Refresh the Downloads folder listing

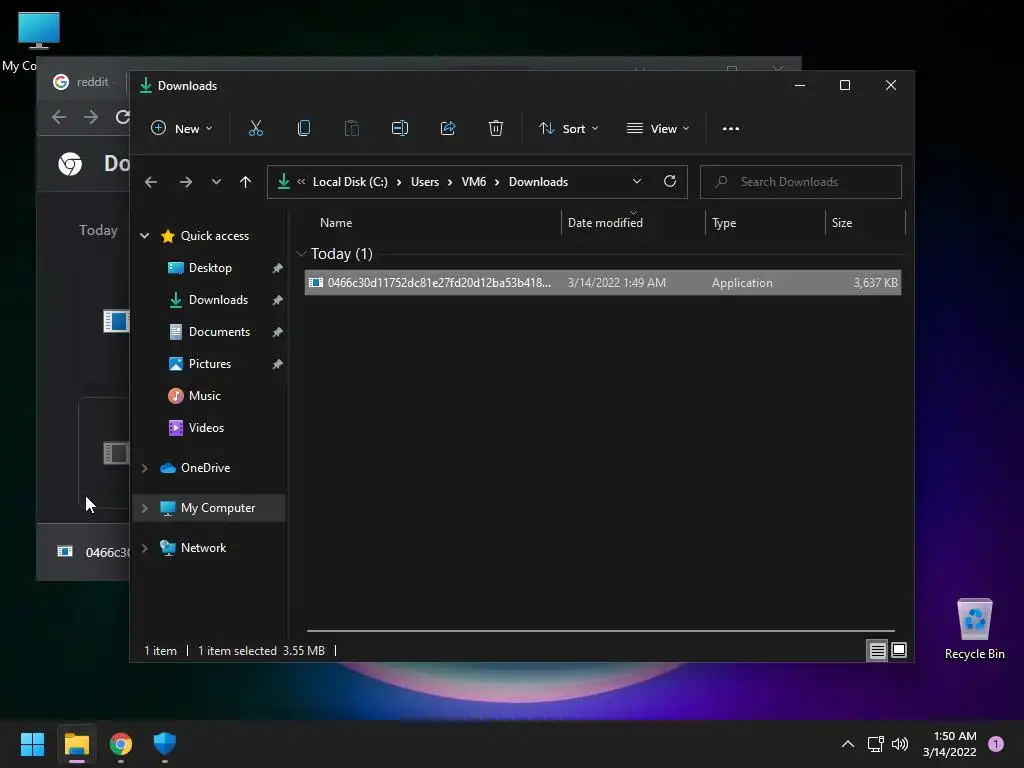point(669,182)
